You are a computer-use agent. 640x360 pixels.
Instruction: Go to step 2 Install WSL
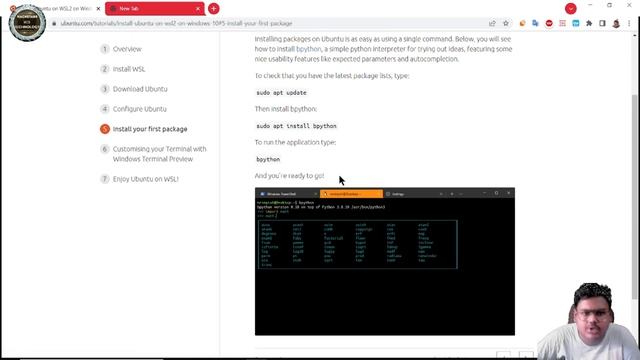(x=129, y=69)
